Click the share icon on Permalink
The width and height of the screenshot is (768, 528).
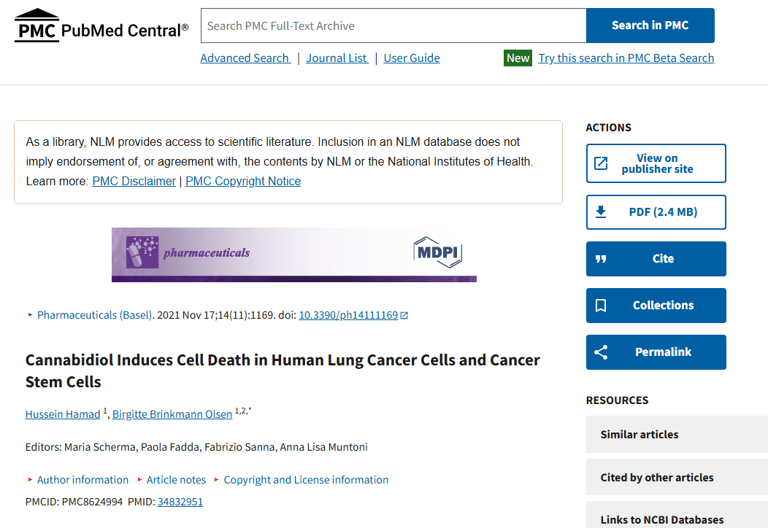601,352
